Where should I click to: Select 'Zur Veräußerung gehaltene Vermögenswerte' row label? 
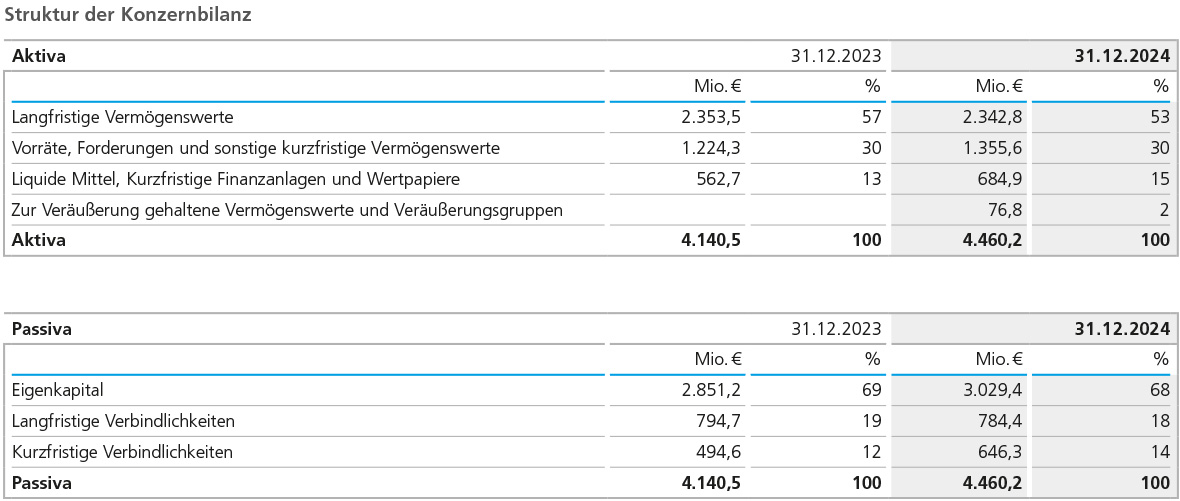(287, 210)
